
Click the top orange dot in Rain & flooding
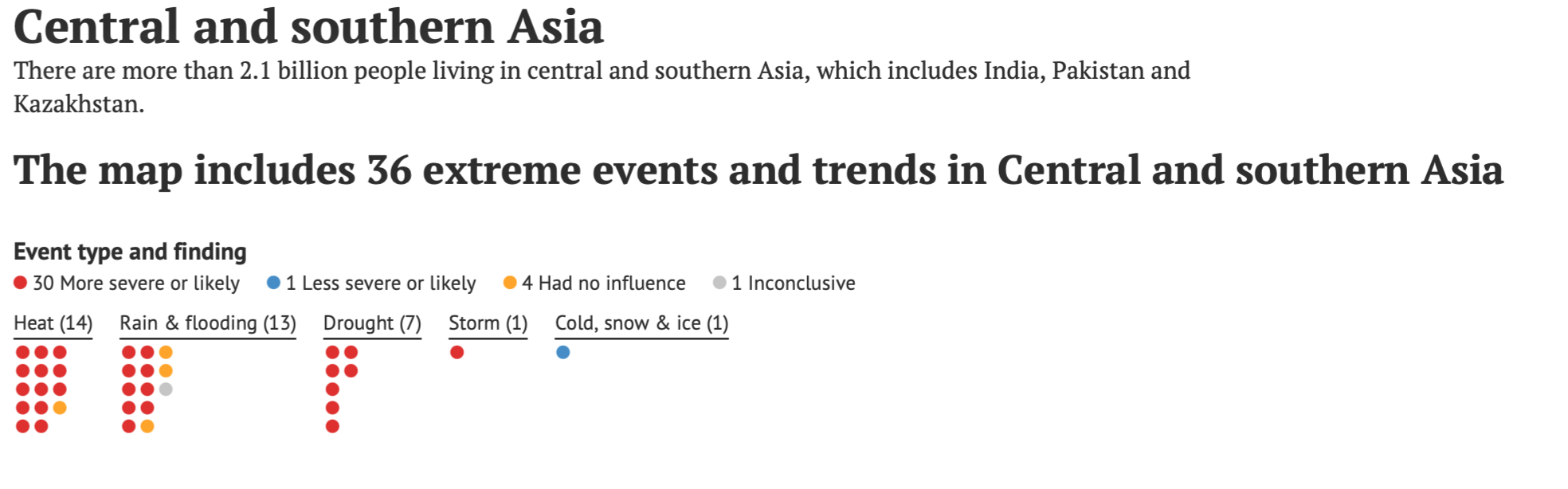coord(166,352)
